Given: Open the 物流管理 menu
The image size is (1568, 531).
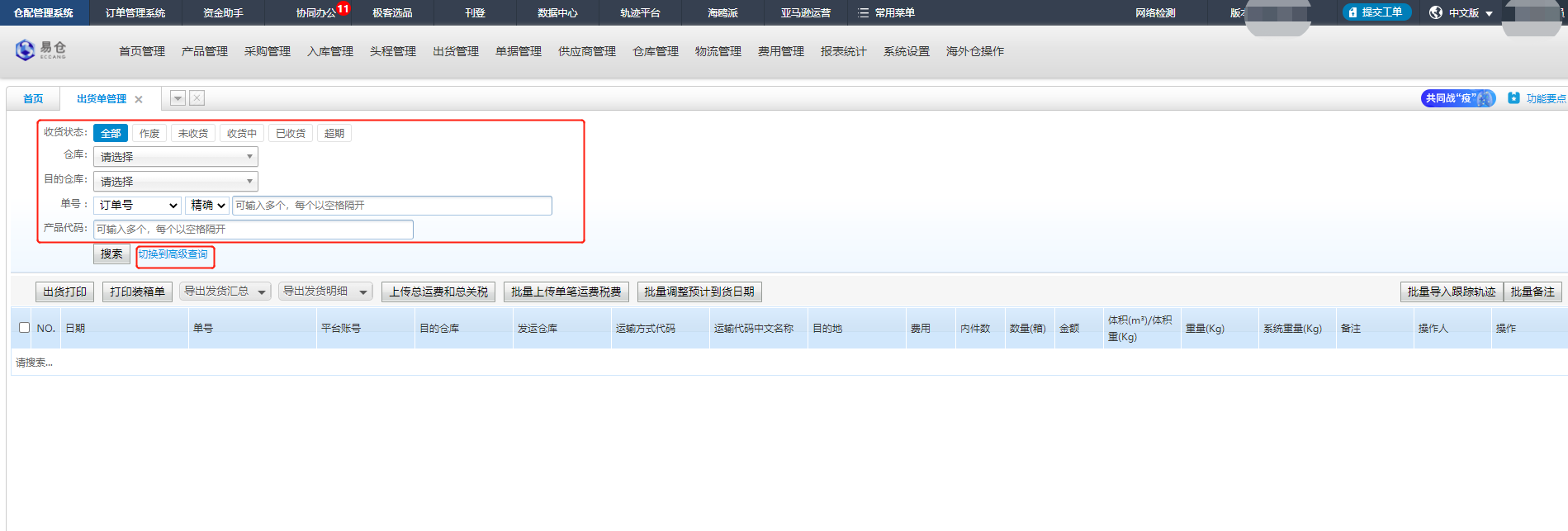Looking at the screenshot, I should (718, 51).
